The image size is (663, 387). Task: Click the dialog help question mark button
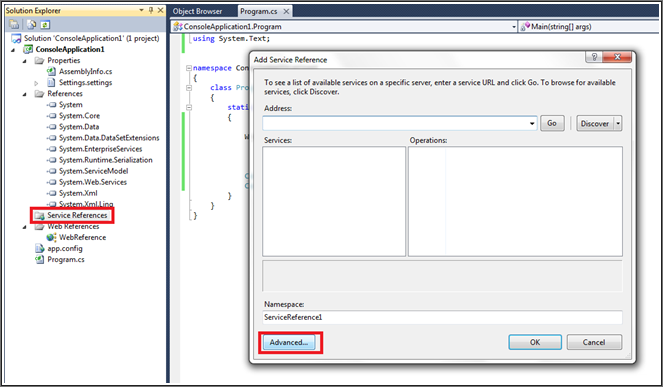(x=594, y=57)
